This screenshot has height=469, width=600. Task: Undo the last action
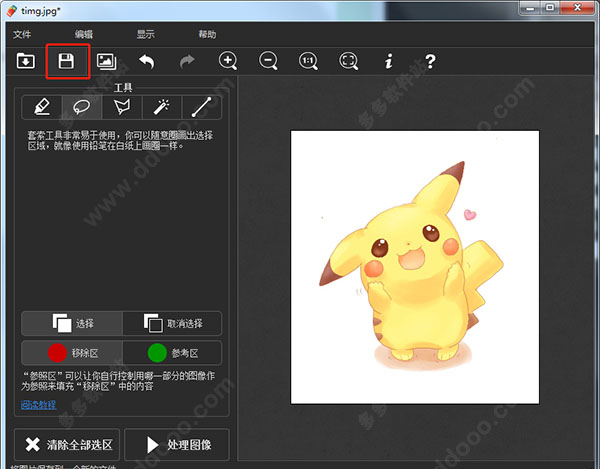[147, 61]
